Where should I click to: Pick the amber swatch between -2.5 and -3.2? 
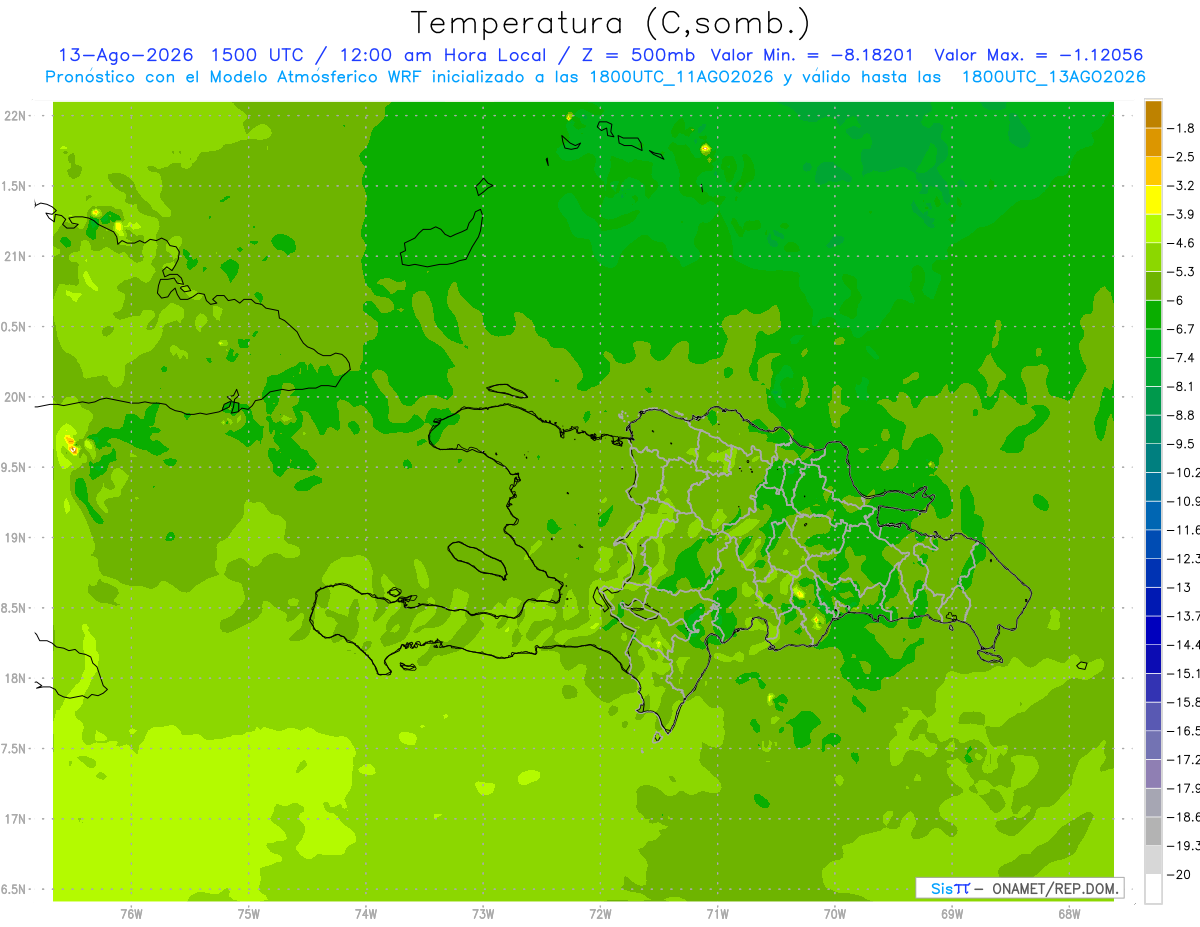pos(1153,171)
